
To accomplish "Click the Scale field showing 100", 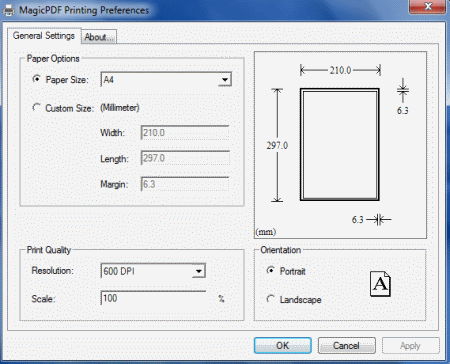I will coord(153,298).
